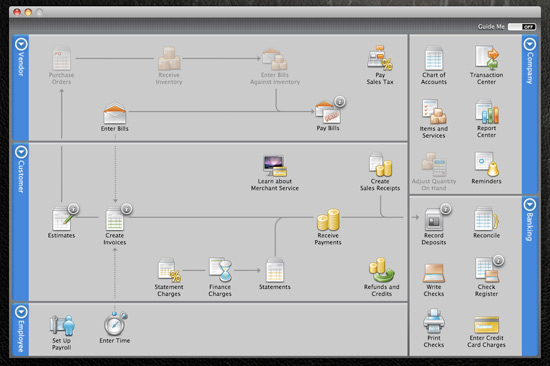Image resolution: width=550 pixels, height=366 pixels.
Task: Click the info badge on Pay Bills
Action: [339, 102]
